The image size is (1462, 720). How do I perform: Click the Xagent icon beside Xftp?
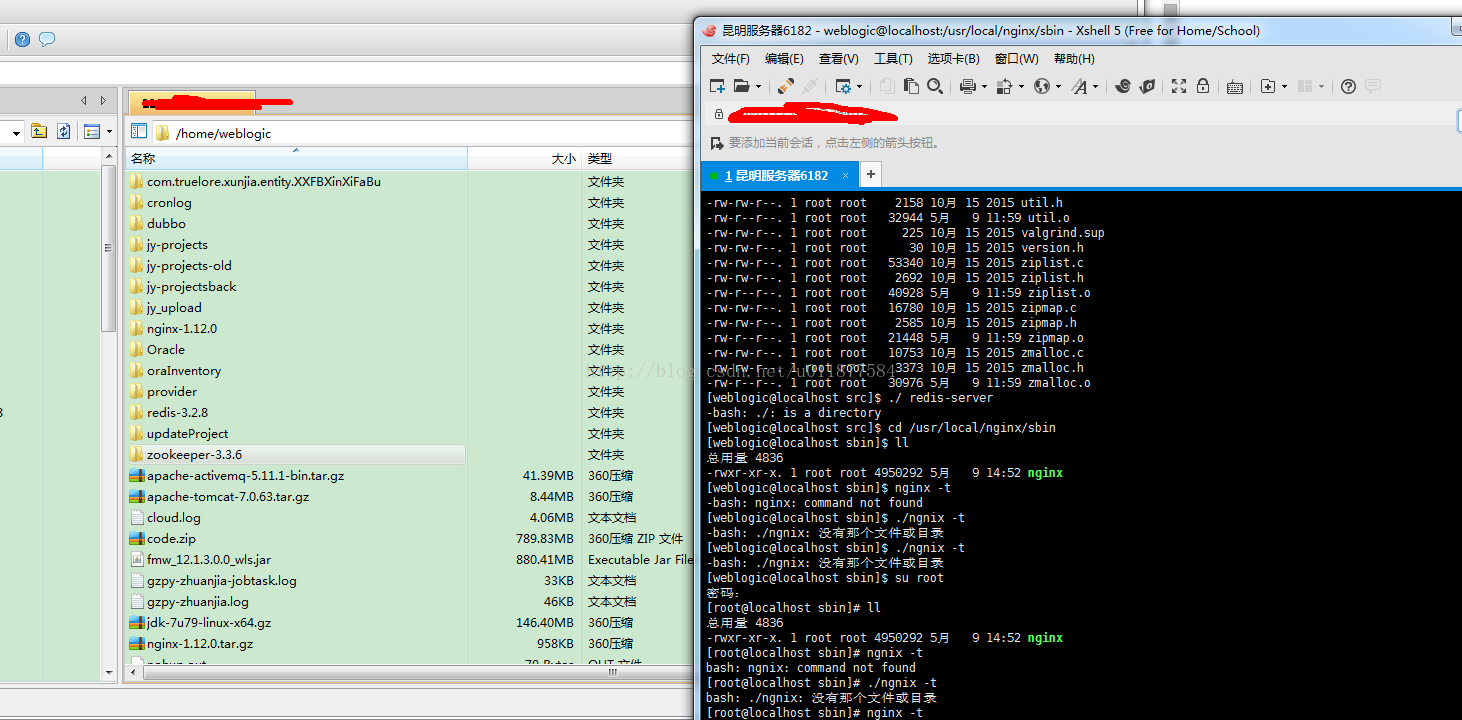[1147, 87]
